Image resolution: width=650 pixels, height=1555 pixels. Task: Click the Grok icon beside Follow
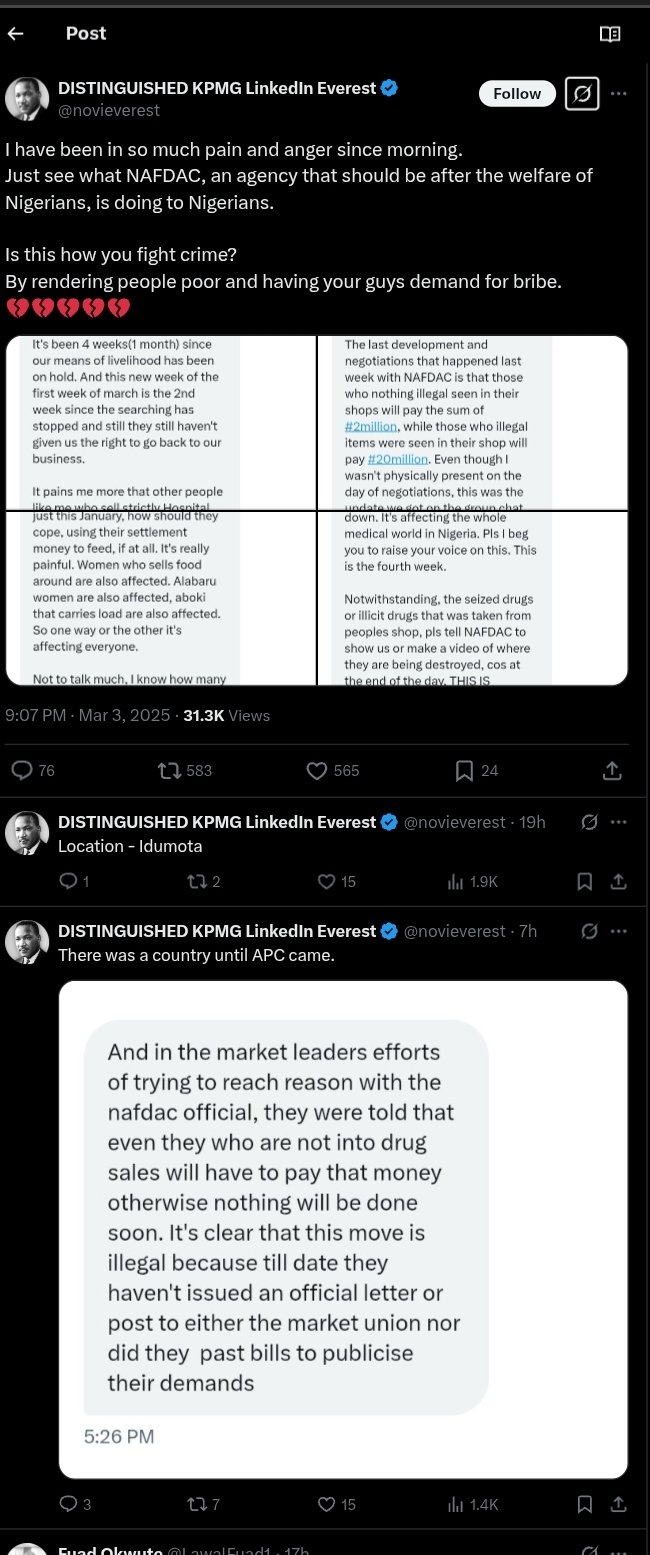tap(582, 94)
